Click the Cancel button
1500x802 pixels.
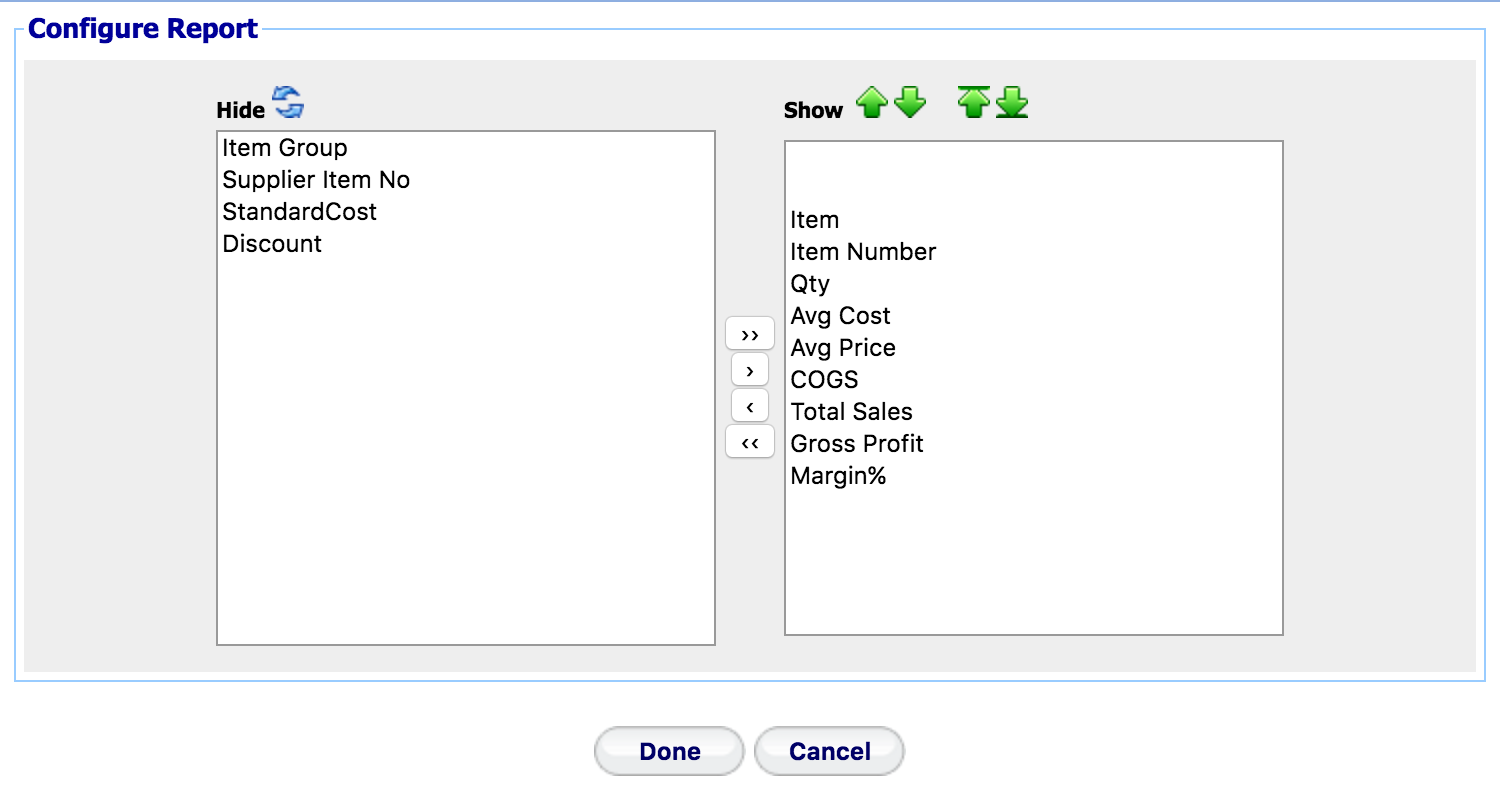pyautogui.click(x=830, y=751)
